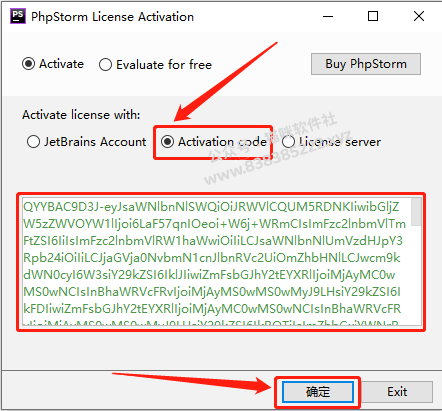Focus the activation code text area
This screenshot has width=442, height=411.
(222, 261)
